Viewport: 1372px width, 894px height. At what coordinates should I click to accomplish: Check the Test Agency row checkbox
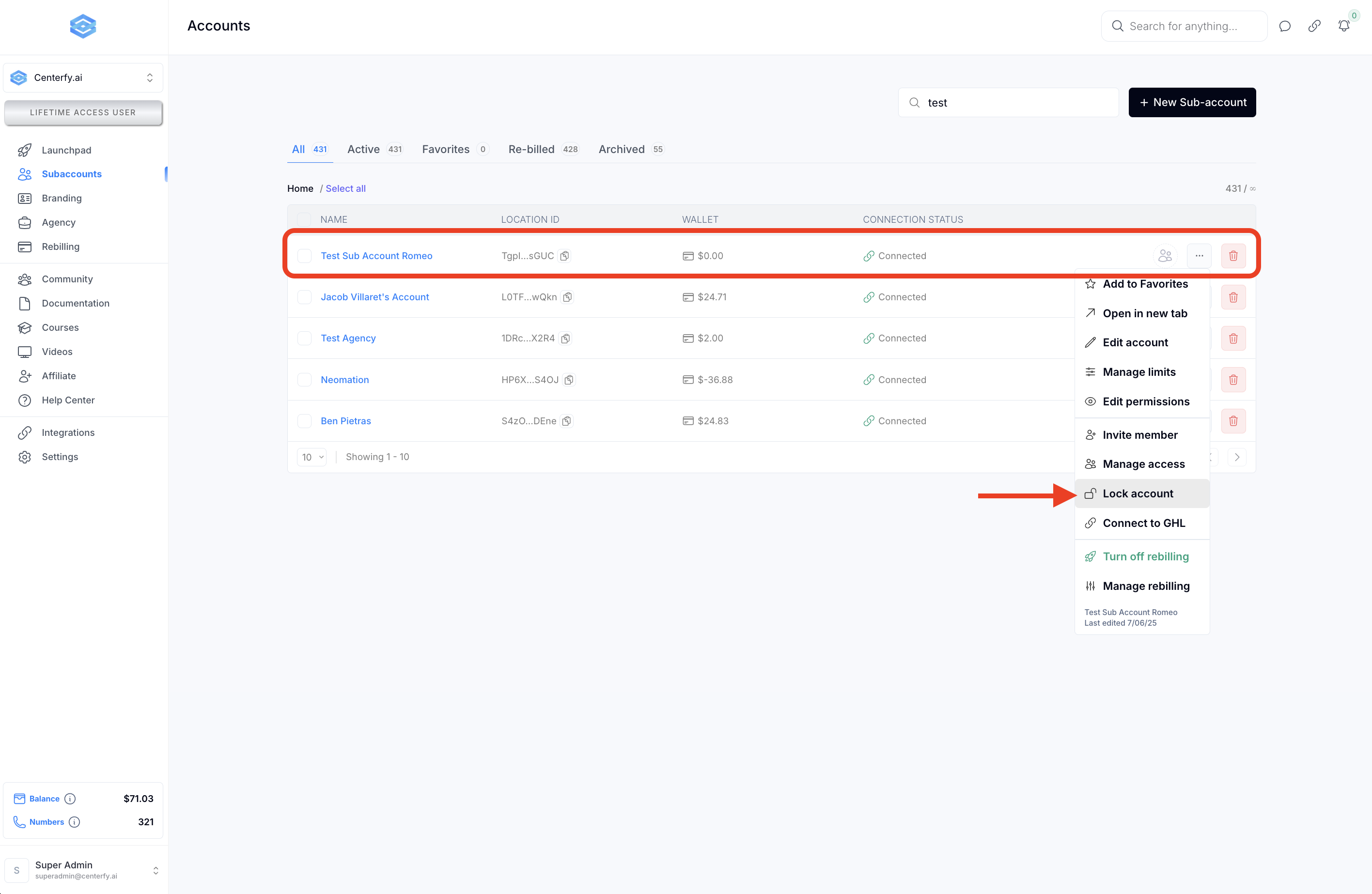tap(304, 339)
